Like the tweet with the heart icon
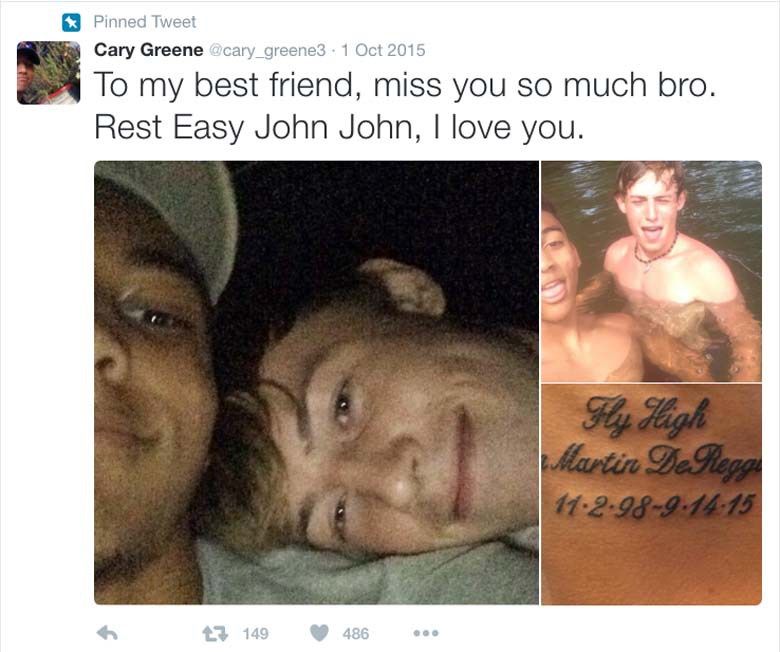 coord(319,633)
